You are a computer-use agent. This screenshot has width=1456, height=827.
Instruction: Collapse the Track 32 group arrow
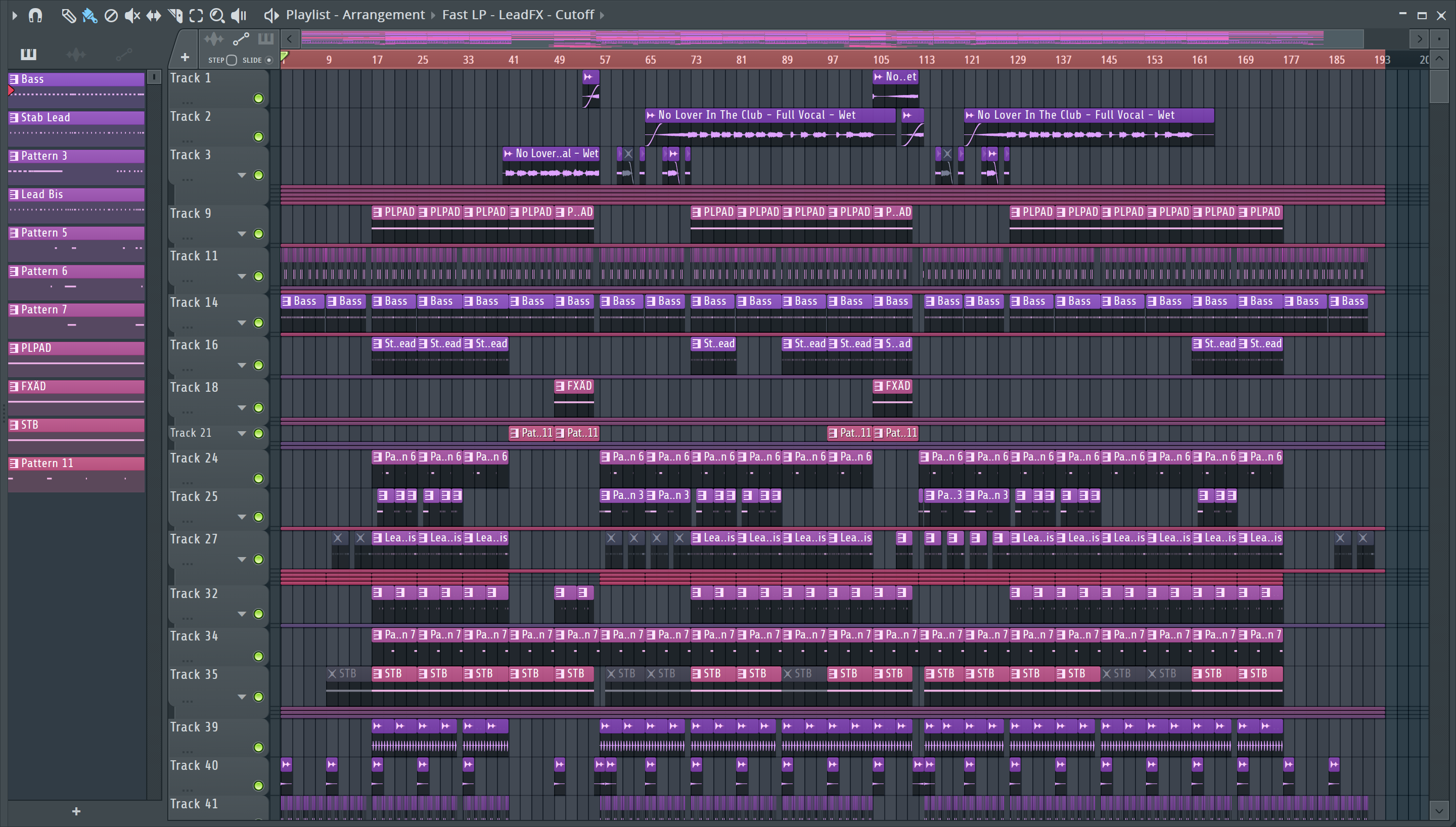pyautogui.click(x=242, y=614)
